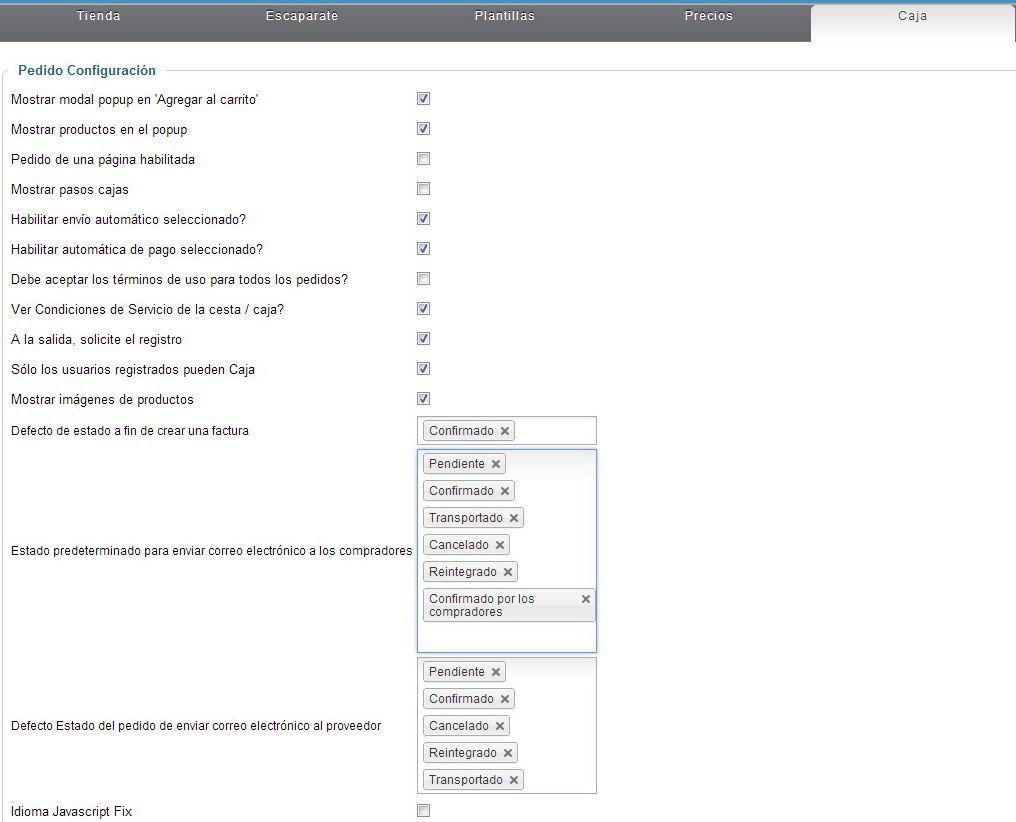Uncheck 'Mostrar imágenes de productos'
This screenshot has width=1016, height=822.
pyautogui.click(x=423, y=398)
